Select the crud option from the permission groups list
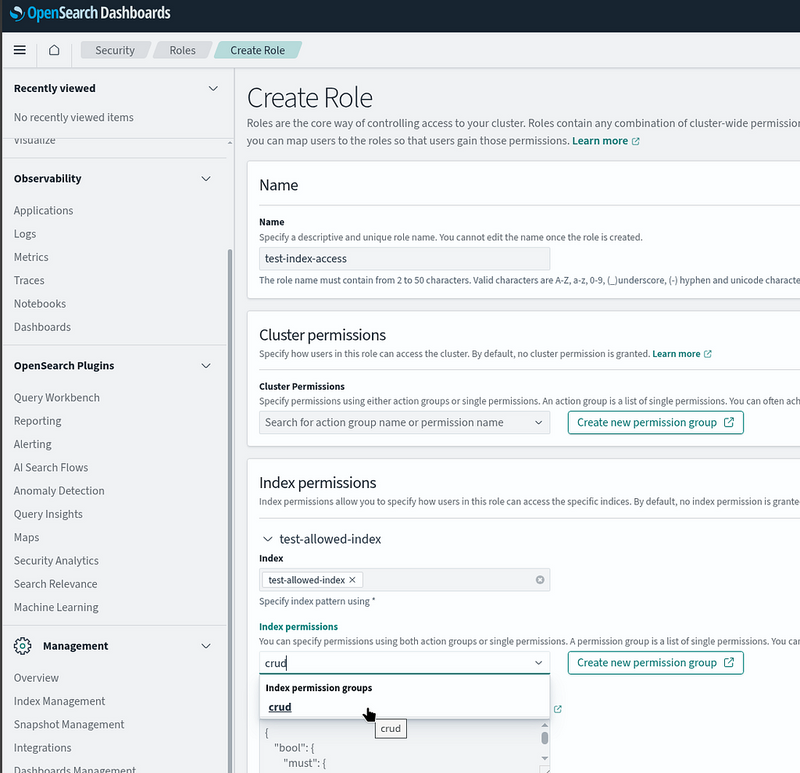The image size is (800, 773). tap(281, 707)
